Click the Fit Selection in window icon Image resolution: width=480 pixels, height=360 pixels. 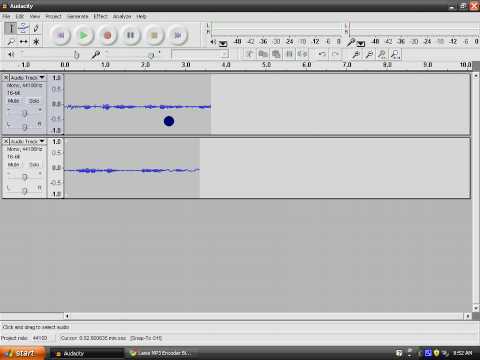[x=382, y=54]
